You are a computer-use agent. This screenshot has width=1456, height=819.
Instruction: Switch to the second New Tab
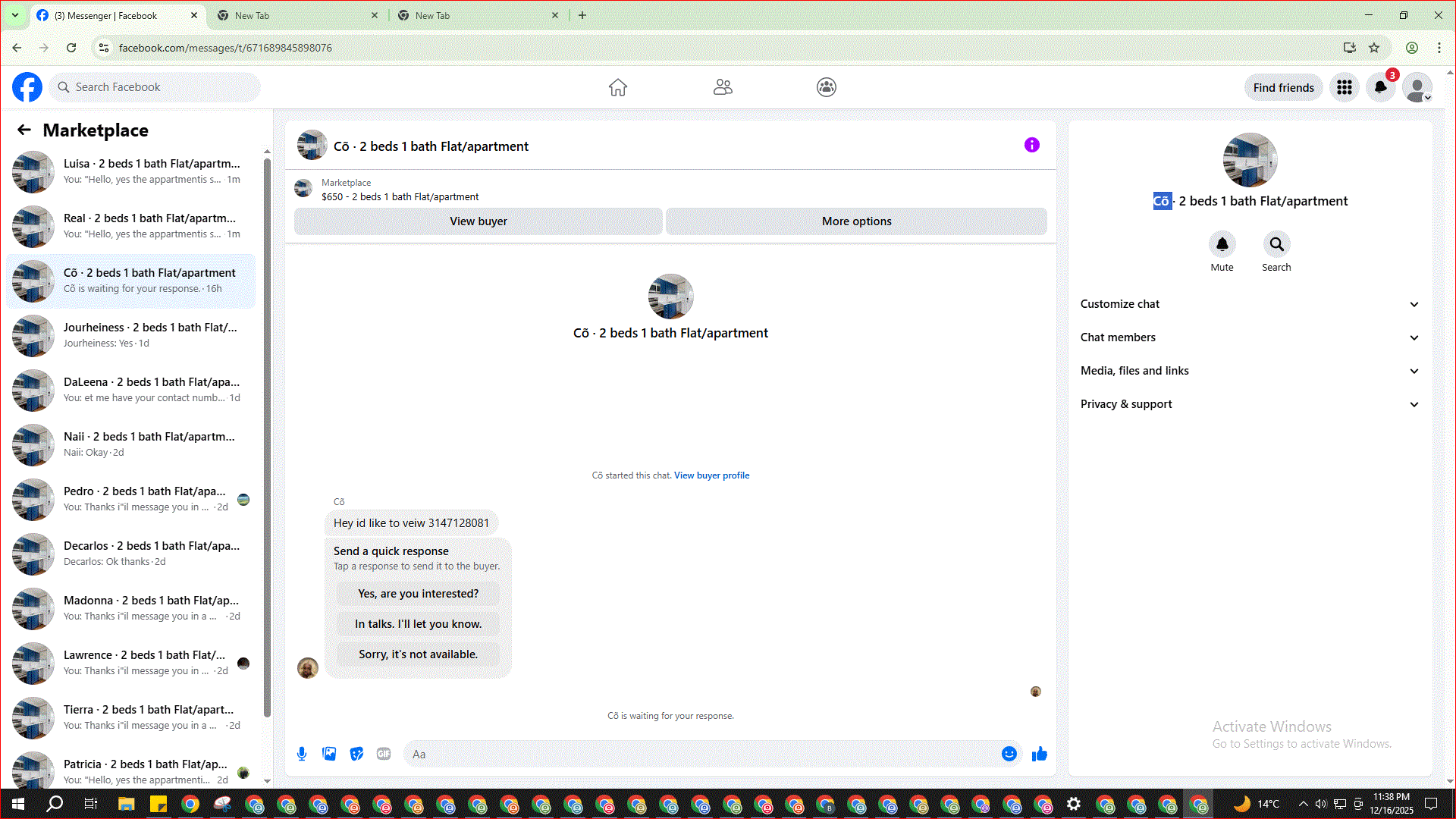(x=297, y=15)
